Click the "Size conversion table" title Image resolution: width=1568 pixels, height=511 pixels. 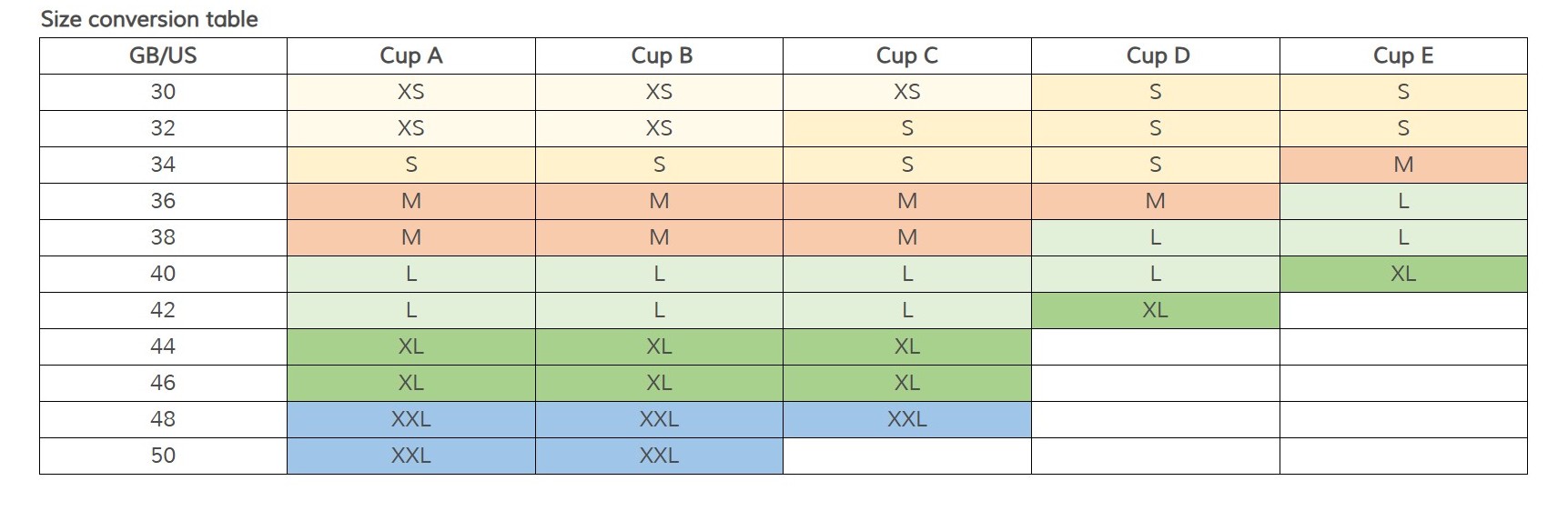149,19
